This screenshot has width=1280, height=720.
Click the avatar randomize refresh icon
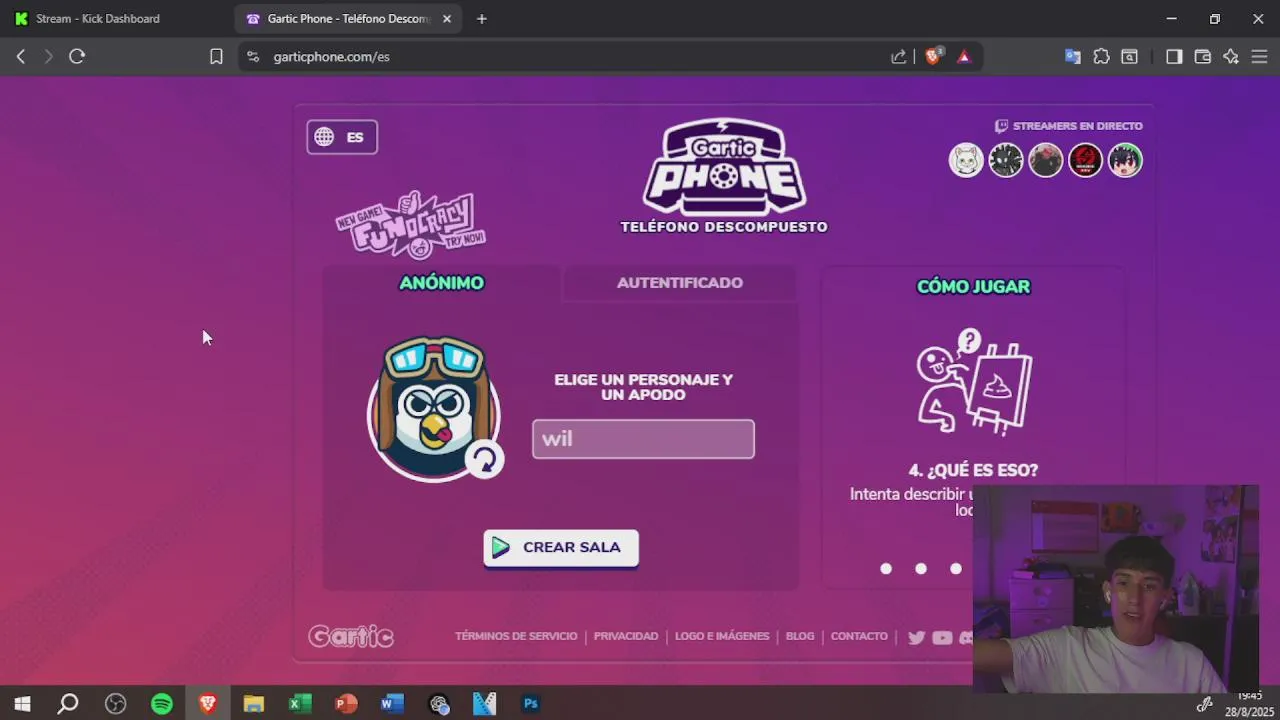click(485, 459)
